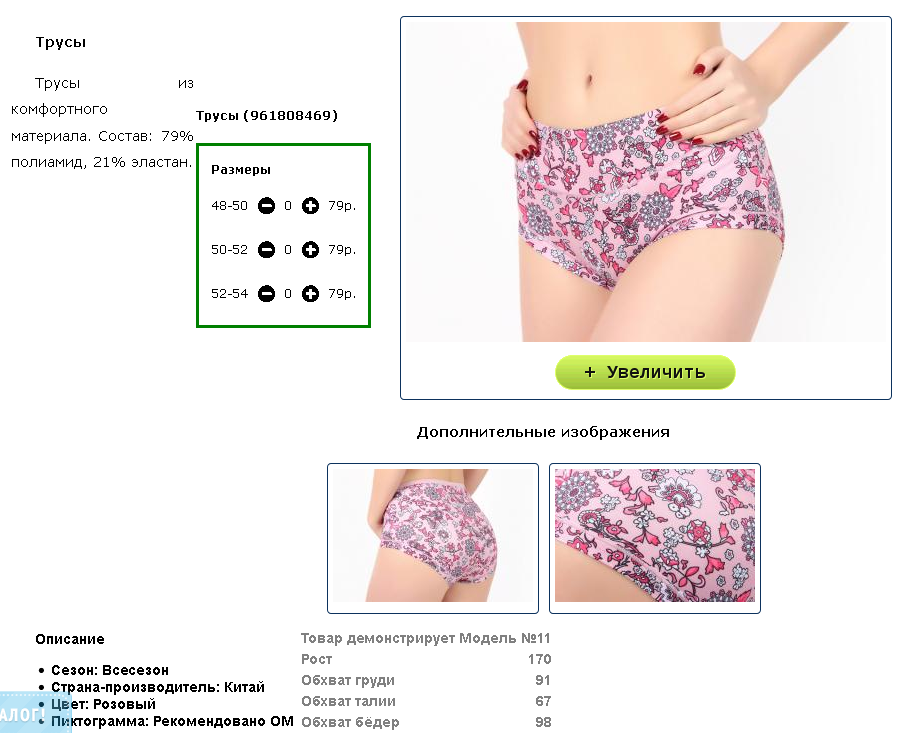Increase quantity for size 50-52

310,250
